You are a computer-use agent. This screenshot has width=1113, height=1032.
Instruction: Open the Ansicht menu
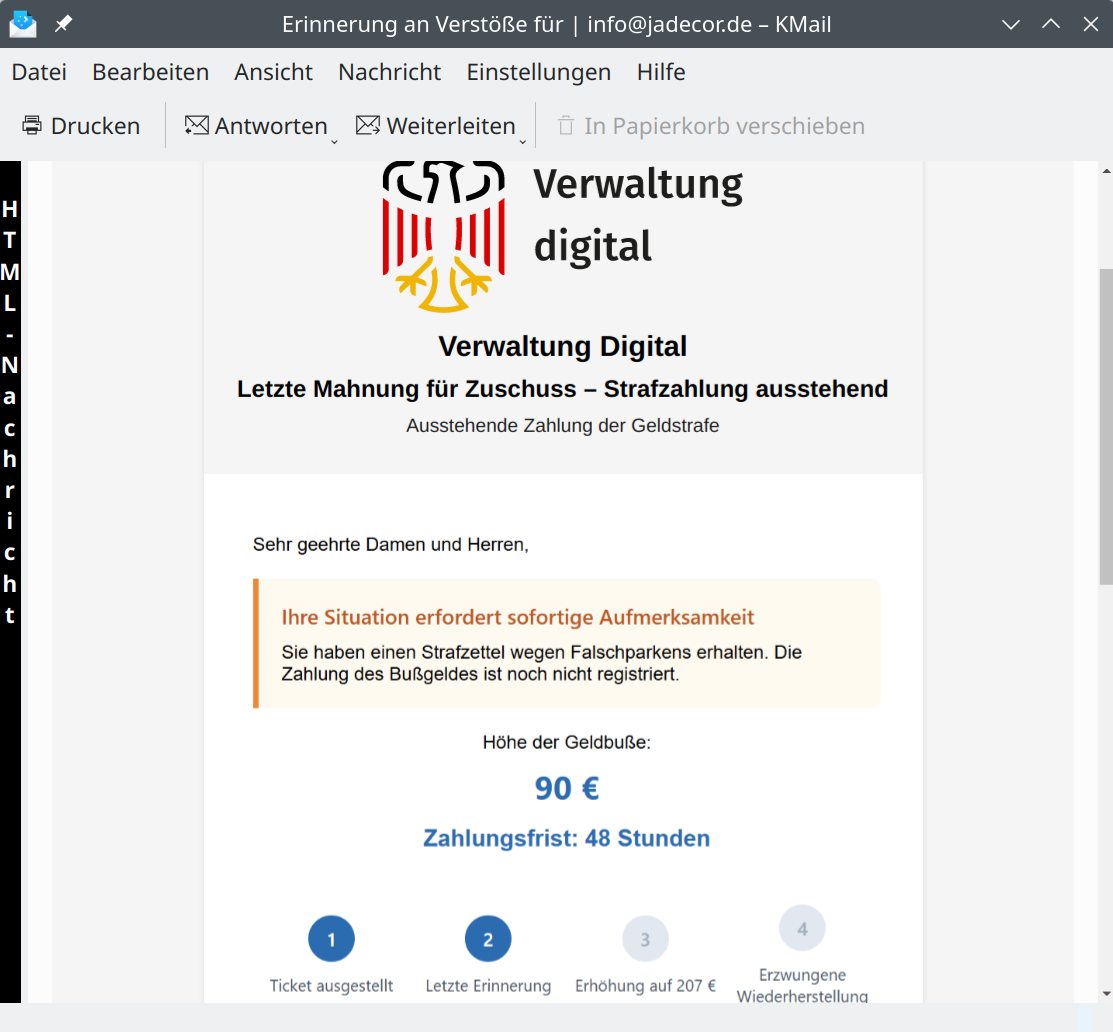(x=273, y=72)
